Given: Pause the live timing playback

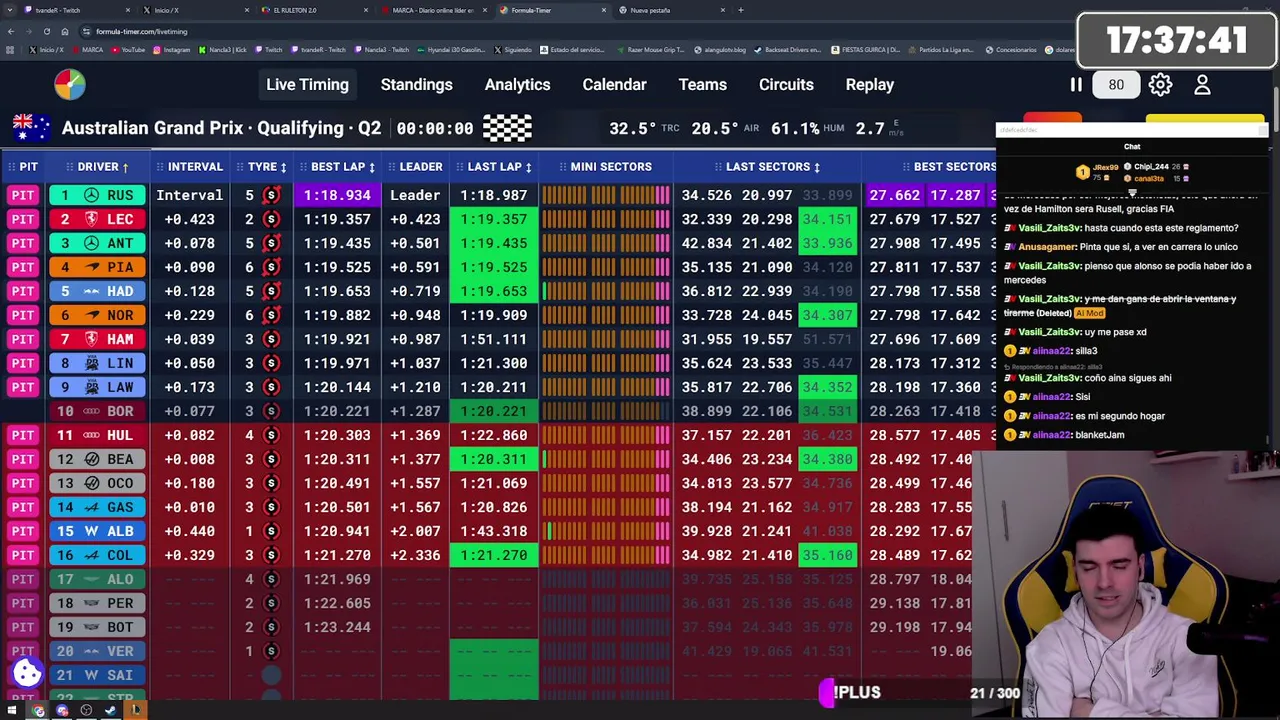Looking at the screenshot, I should click(x=1076, y=85).
